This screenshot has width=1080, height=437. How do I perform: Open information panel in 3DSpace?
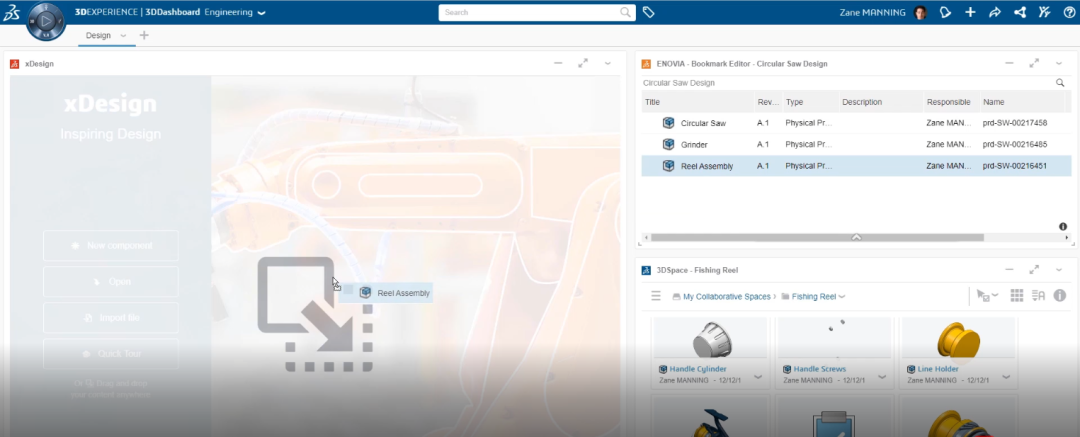point(1060,296)
